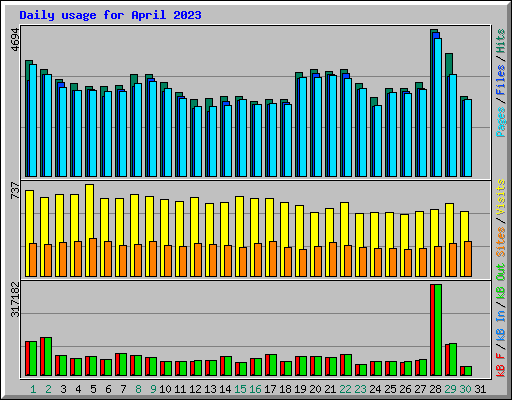Image resolution: width=512 pixels, height=400 pixels.
Task: Click day label 11 on the x-axis
Action: [180, 389]
